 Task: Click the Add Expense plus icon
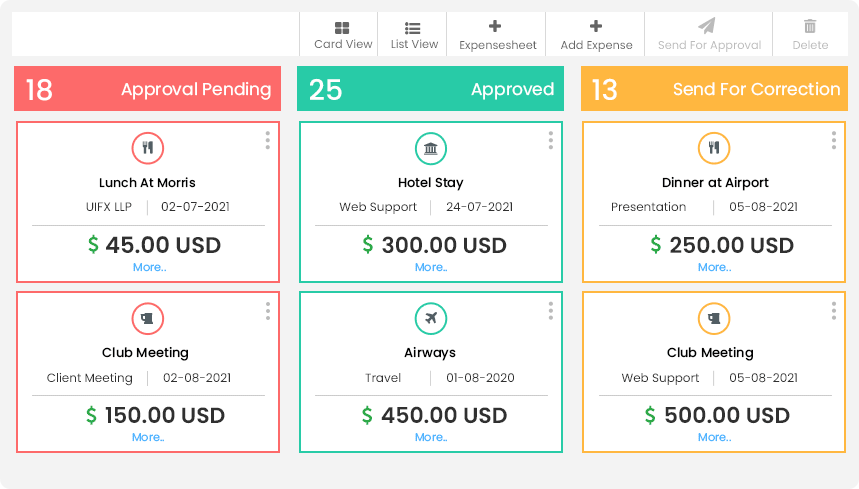point(596,26)
